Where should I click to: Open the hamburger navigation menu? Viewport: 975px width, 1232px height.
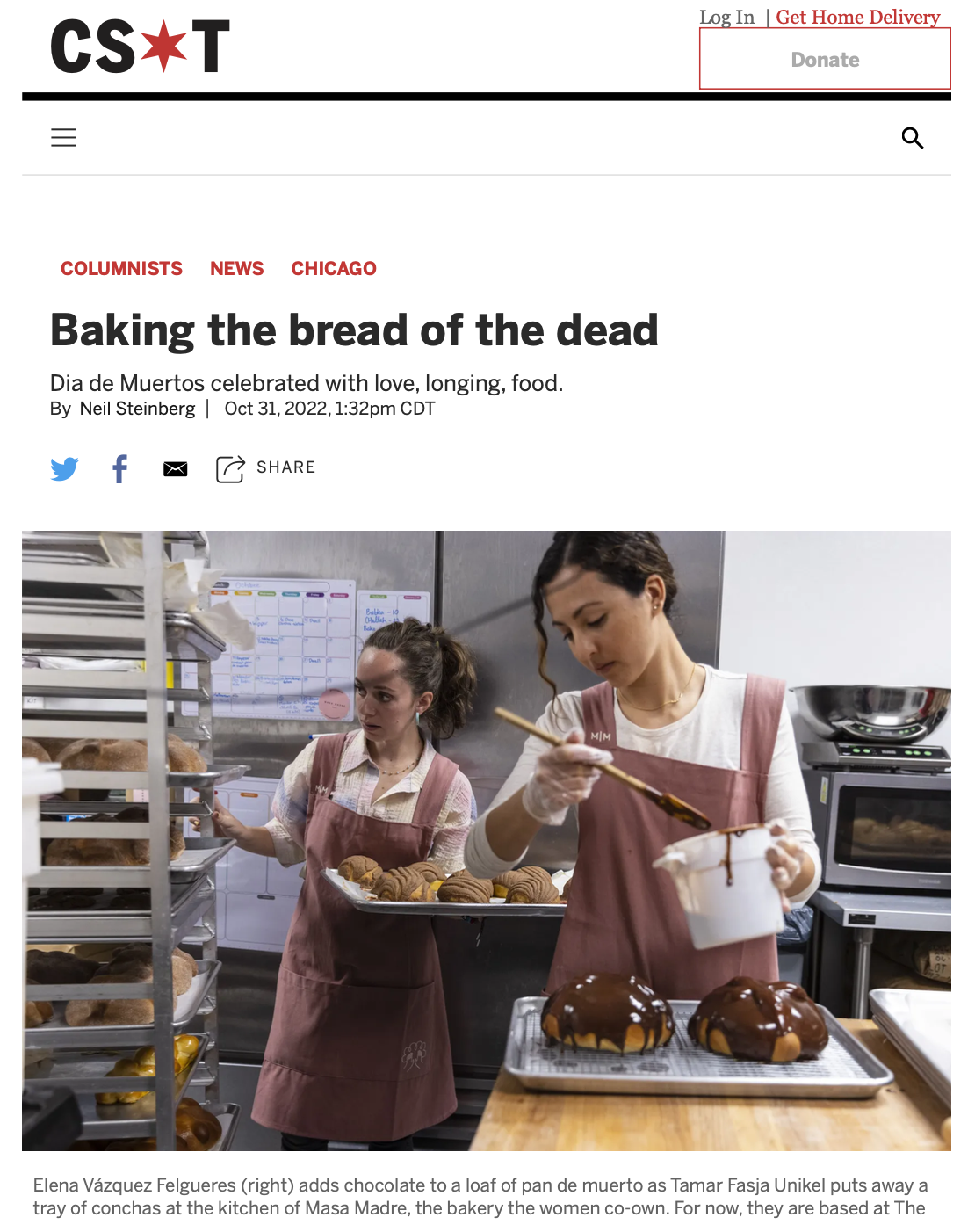tap(63, 138)
